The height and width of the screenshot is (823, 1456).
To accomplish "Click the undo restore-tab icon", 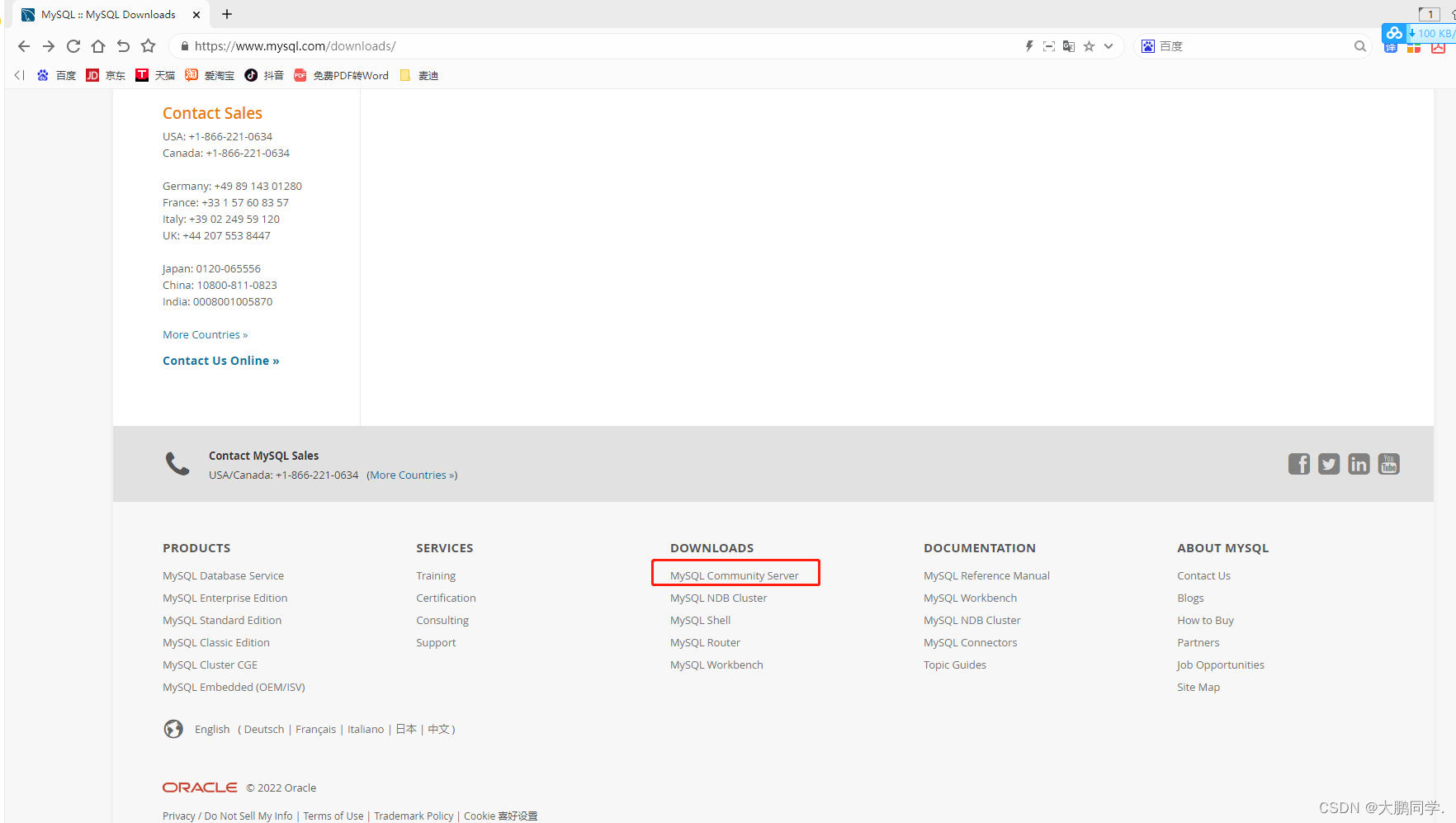I will 123,46.
